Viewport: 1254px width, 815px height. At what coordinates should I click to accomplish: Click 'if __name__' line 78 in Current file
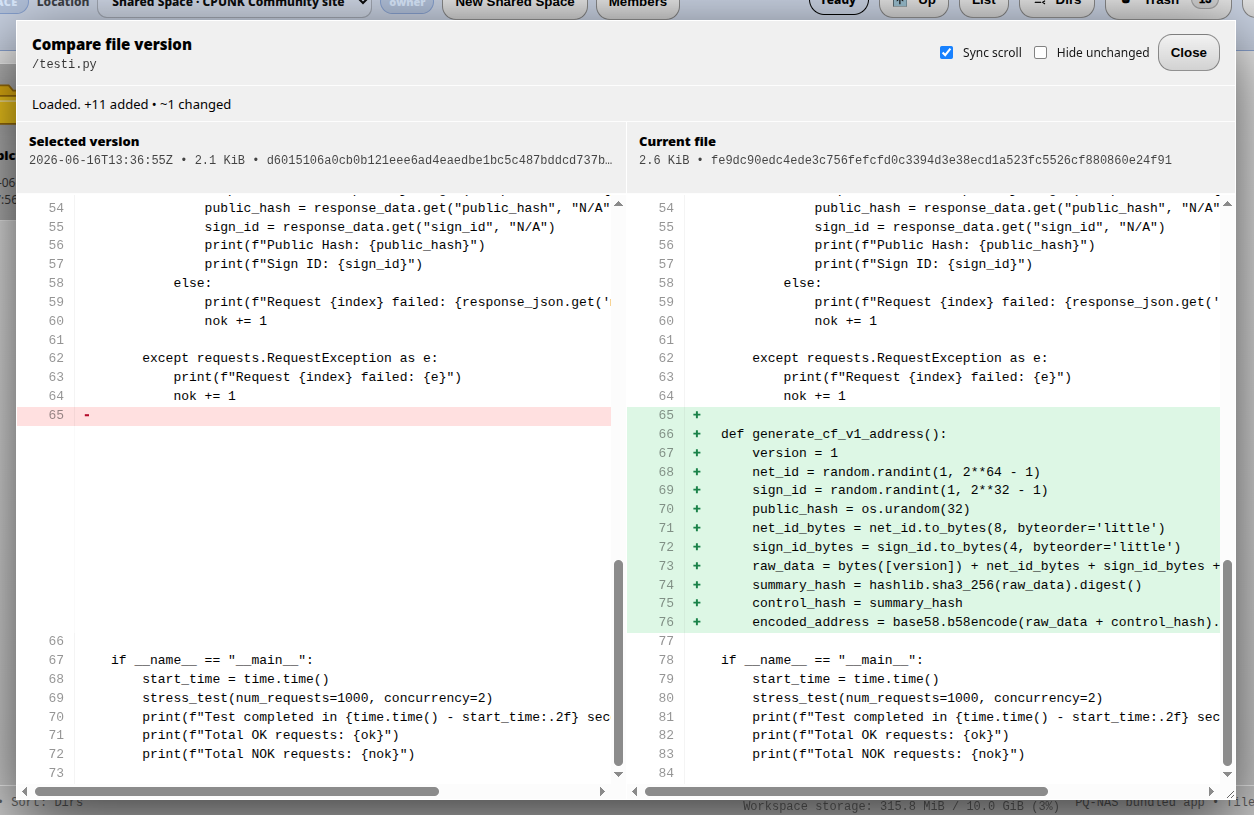pos(822,660)
